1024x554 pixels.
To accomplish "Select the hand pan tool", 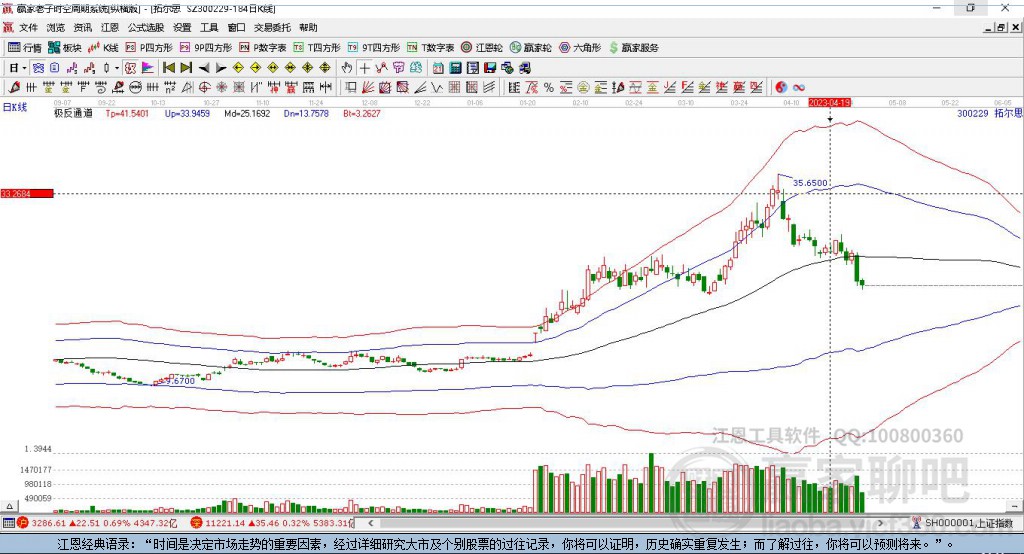I will (347, 68).
